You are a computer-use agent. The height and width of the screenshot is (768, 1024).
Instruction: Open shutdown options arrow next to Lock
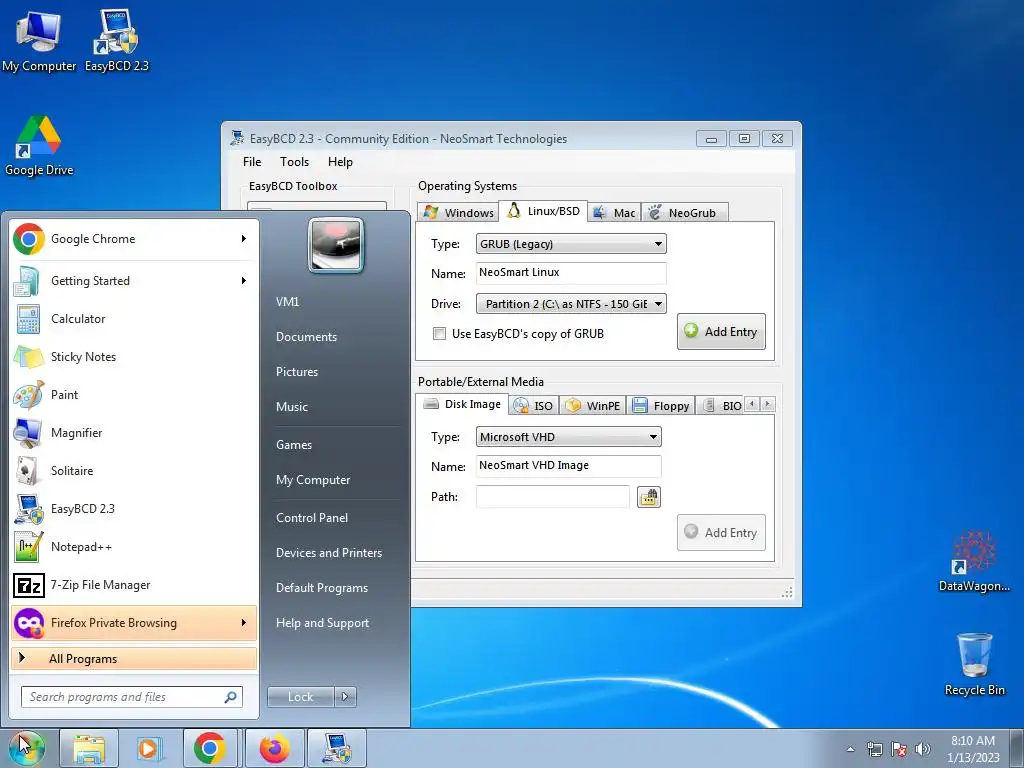tap(345, 697)
